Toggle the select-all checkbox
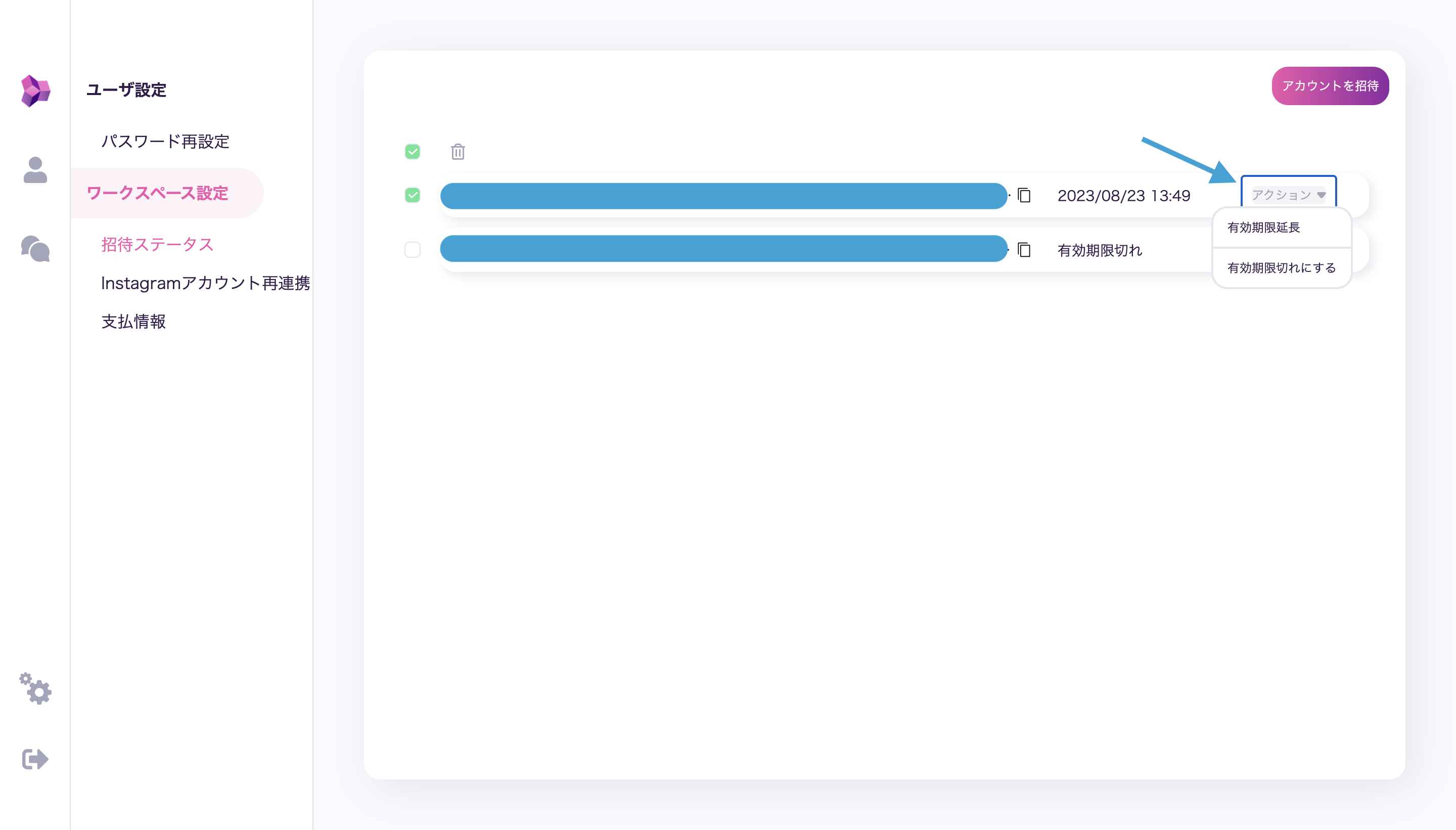Image resolution: width=1456 pixels, height=830 pixels. point(412,152)
